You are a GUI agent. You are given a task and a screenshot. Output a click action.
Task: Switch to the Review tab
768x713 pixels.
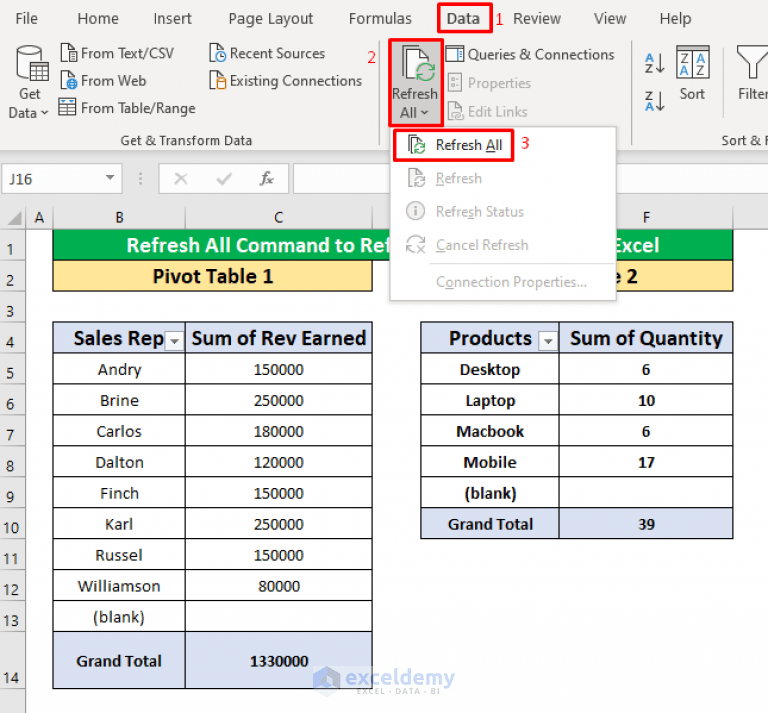pyautogui.click(x=537, y=19)
